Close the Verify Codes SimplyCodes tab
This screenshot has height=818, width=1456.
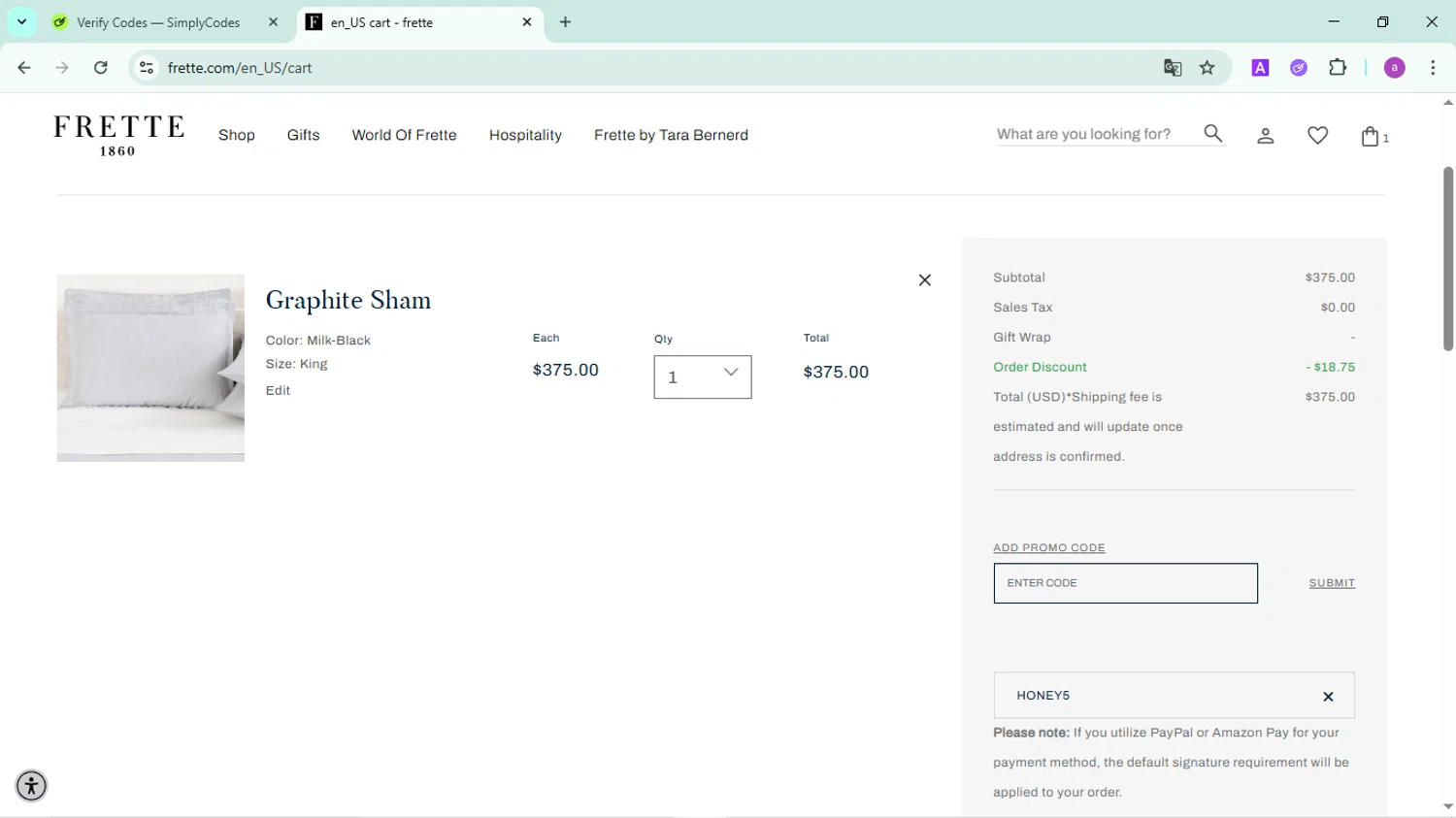click(x=273, y=22)
